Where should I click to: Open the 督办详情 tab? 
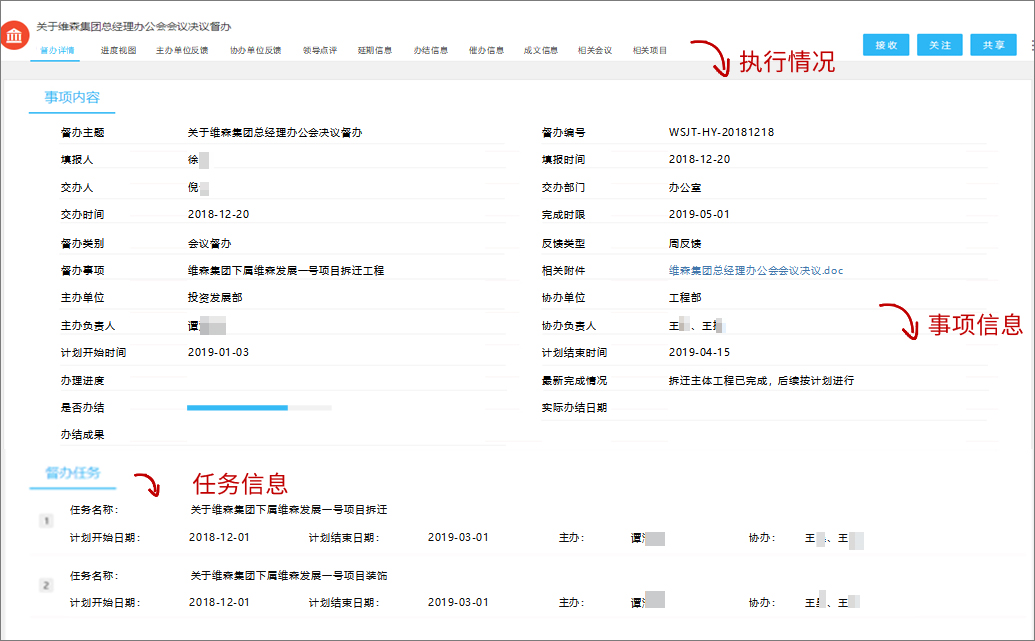click(57, 50)
